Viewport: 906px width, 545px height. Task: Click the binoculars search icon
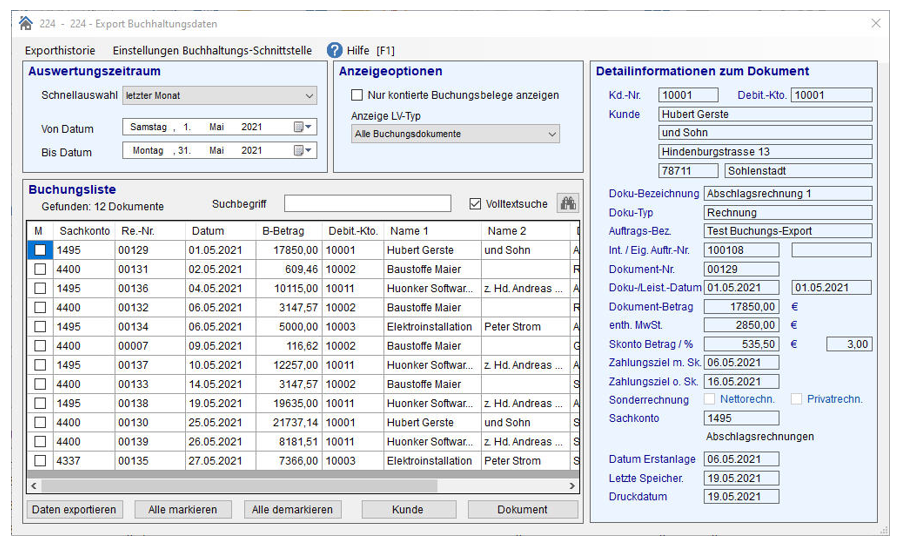click(x=568, y=203)
